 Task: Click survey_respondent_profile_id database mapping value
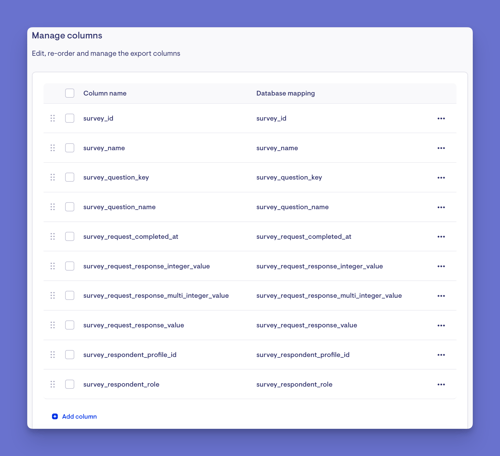coord(303,355)
